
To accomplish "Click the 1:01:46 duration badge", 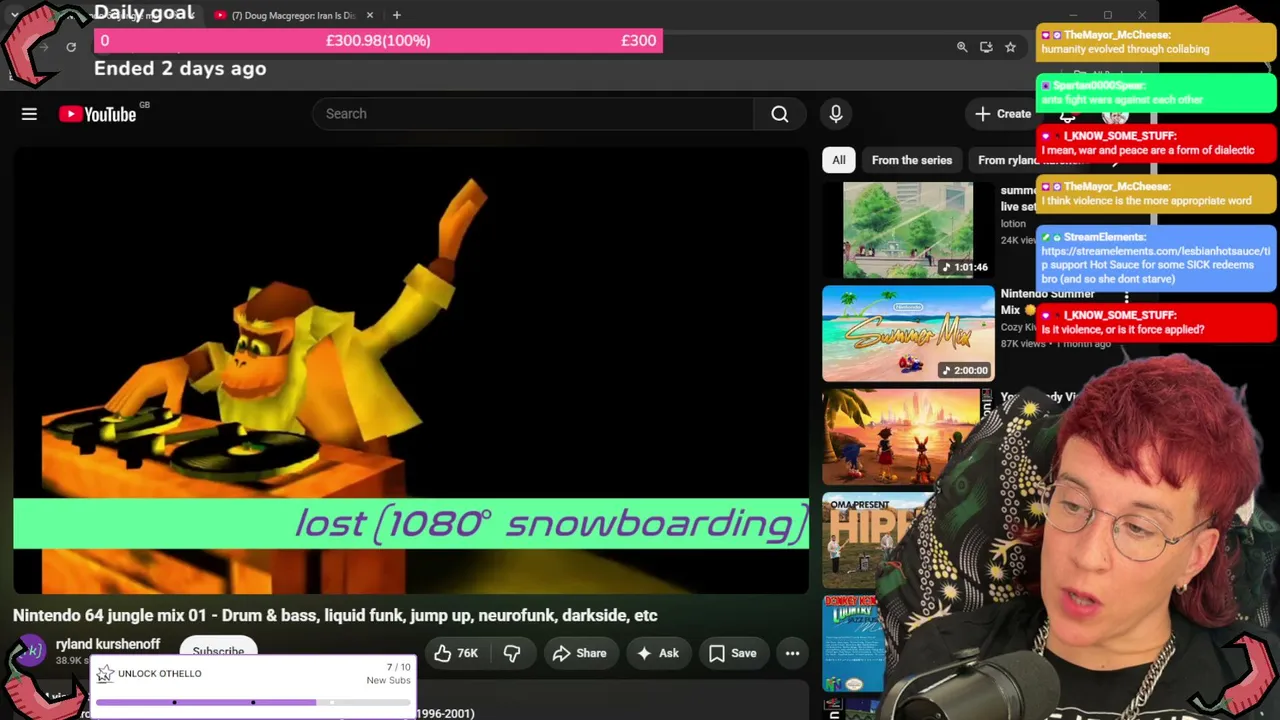I will [964, 267].
